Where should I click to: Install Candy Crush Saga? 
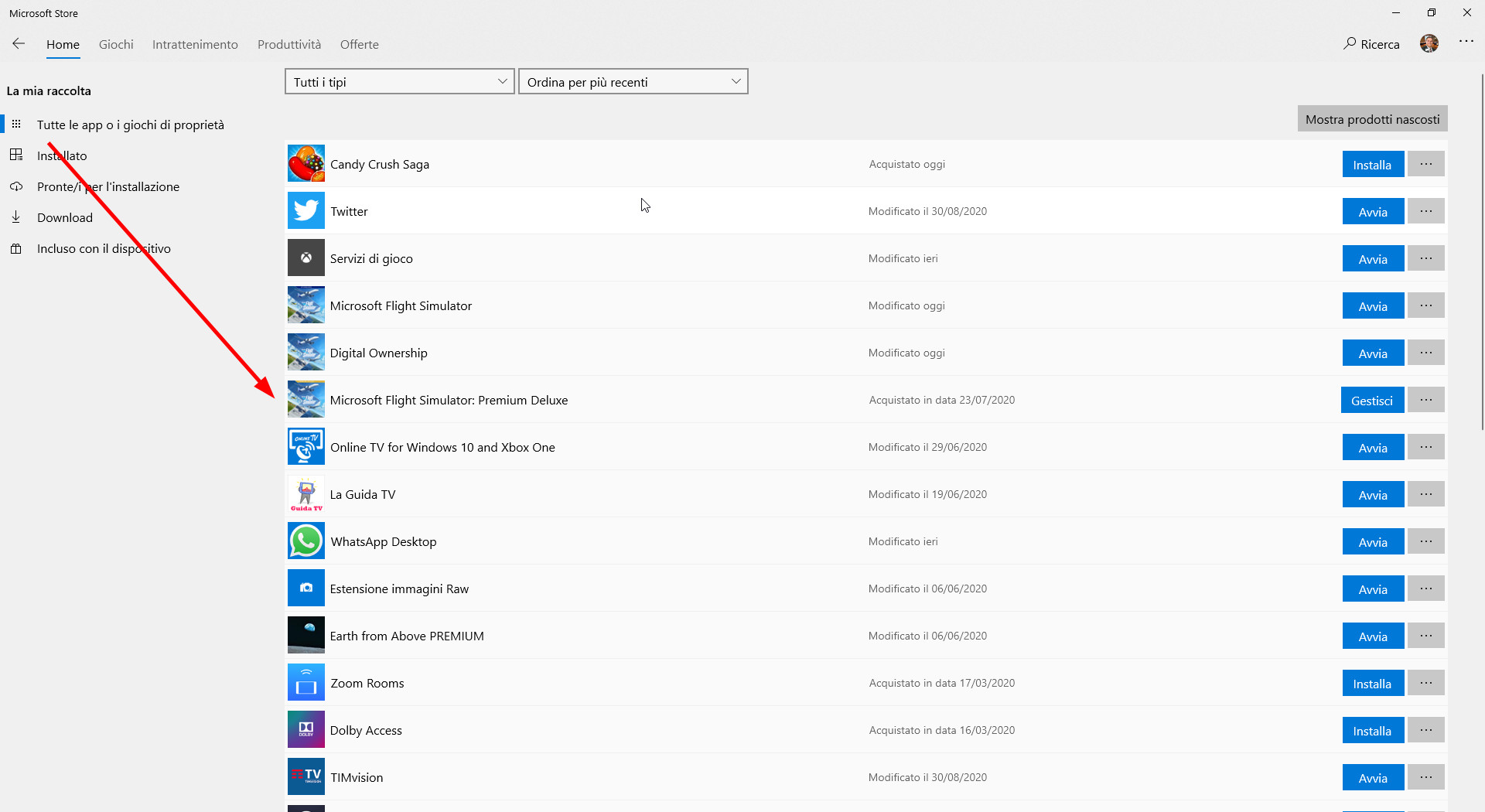point(1373,165)
